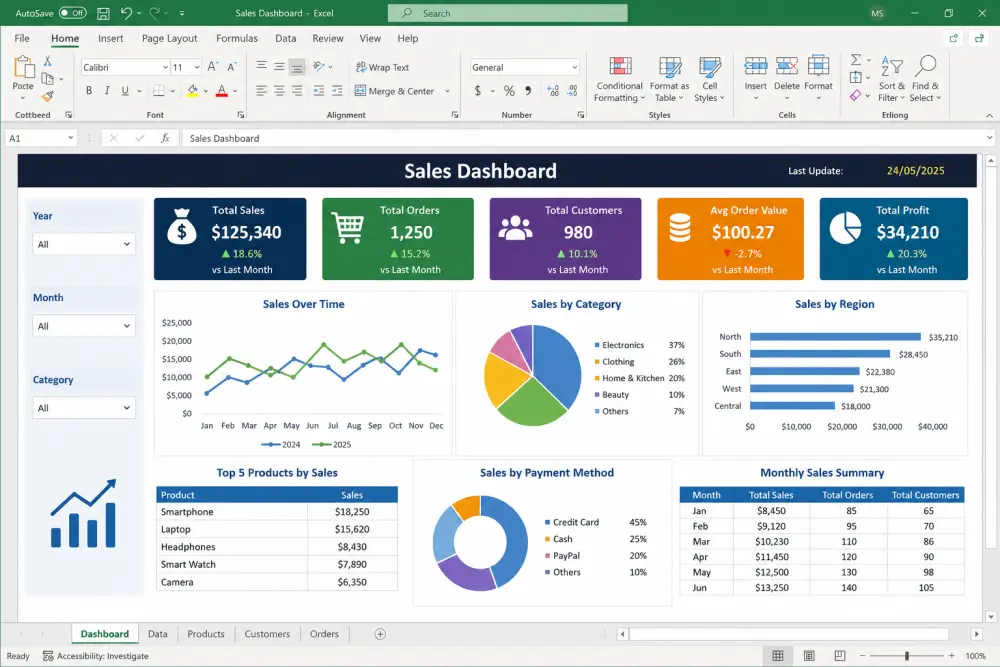
Task: Click the Increase Decimal icon
Action: 553,91
